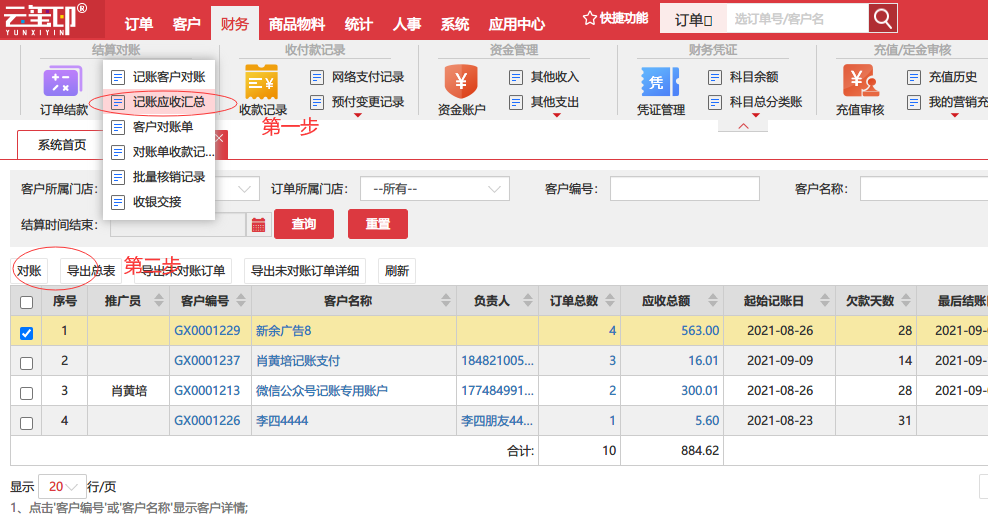Viewport: 988px width, 517px height.
Task: Toggle the select-all header checkbox
Action: pos(26,302)
